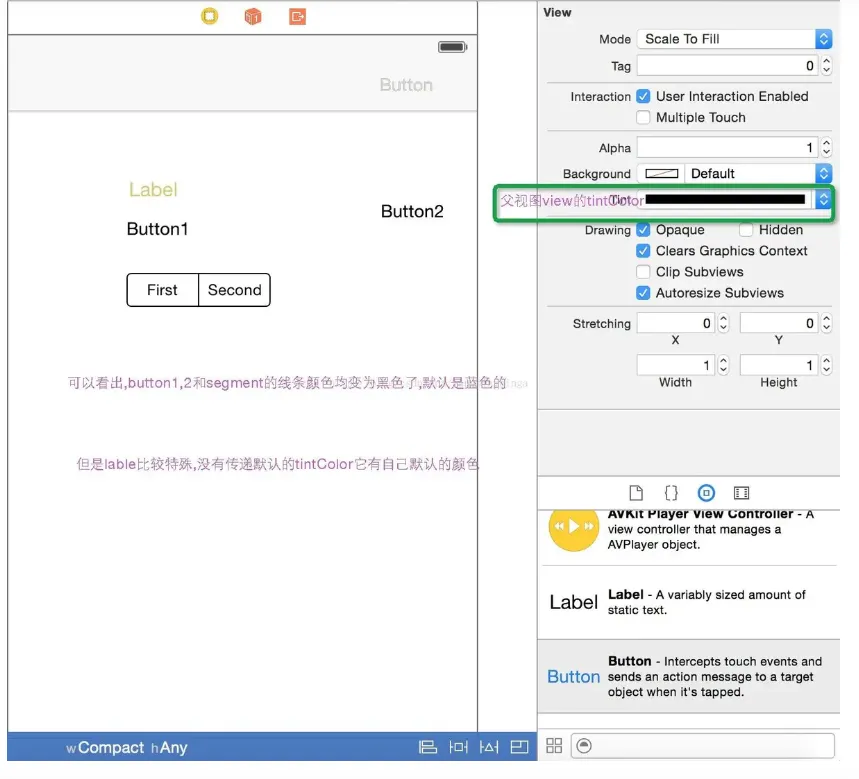Enable Multiple Touch checkbox

(643, 117)
